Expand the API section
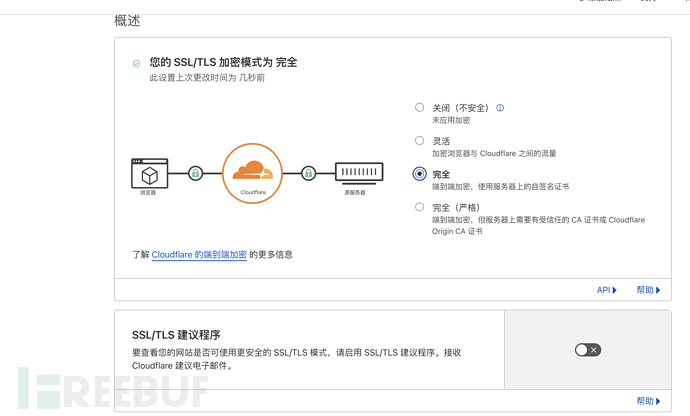The width and height of the screenshot is (690, 416). 606,290
